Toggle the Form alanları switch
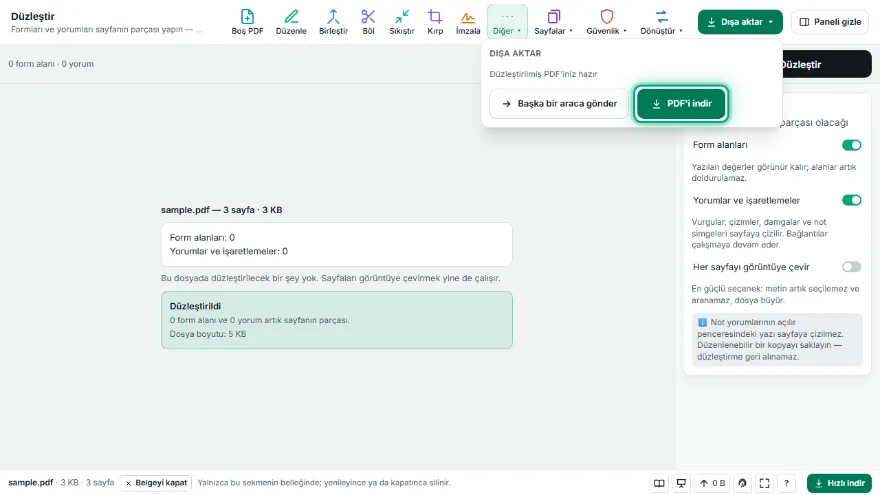880x495 pixels. pos(851,145)
